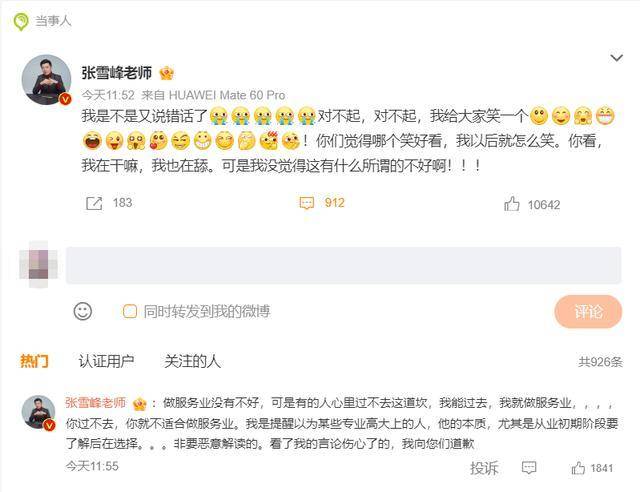This screenshot has width=640, height=492.
Task: Click inside the comment text input box
Action: pos(343,265)
